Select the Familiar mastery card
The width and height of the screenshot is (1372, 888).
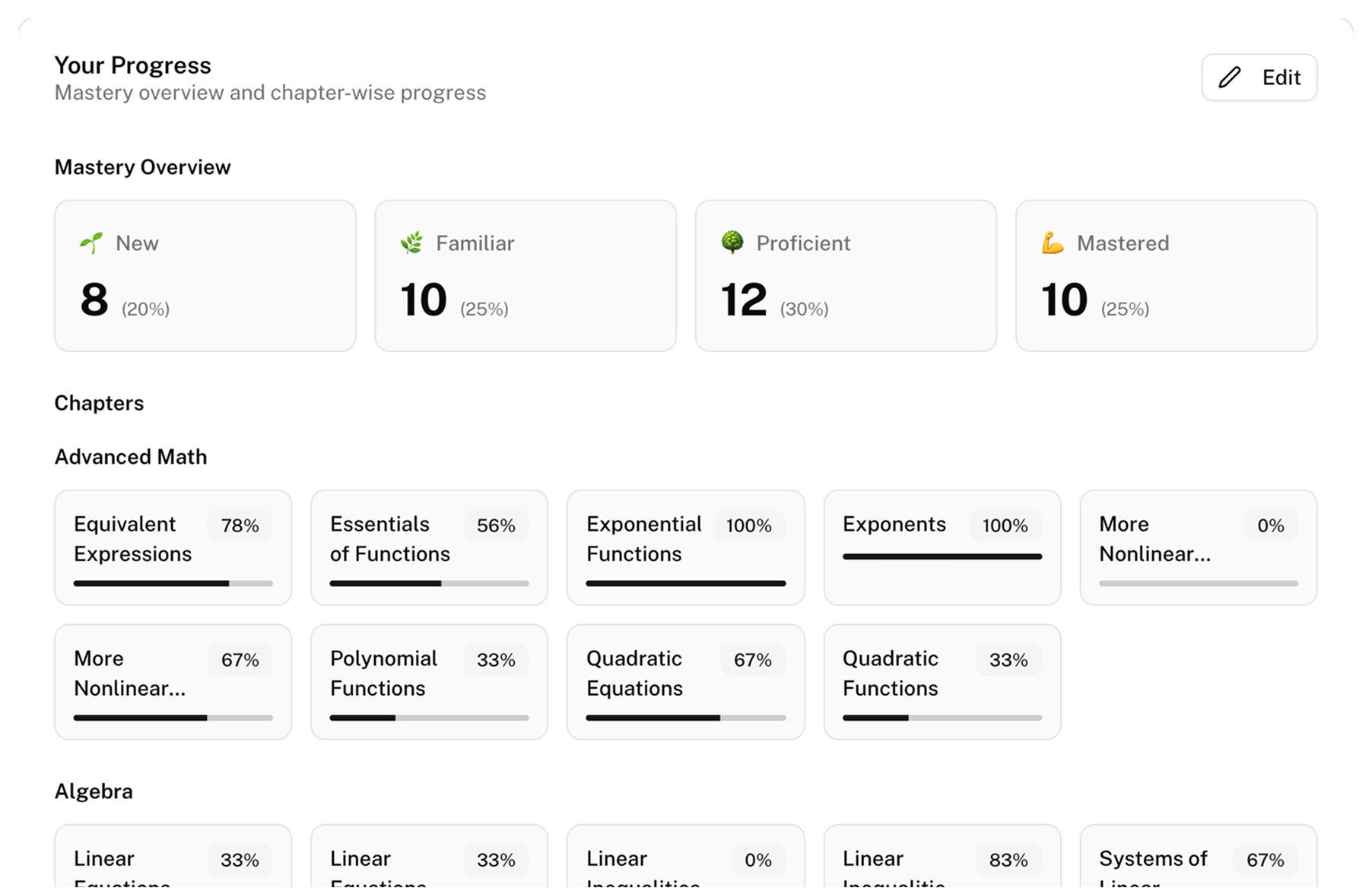pos(525,275)
